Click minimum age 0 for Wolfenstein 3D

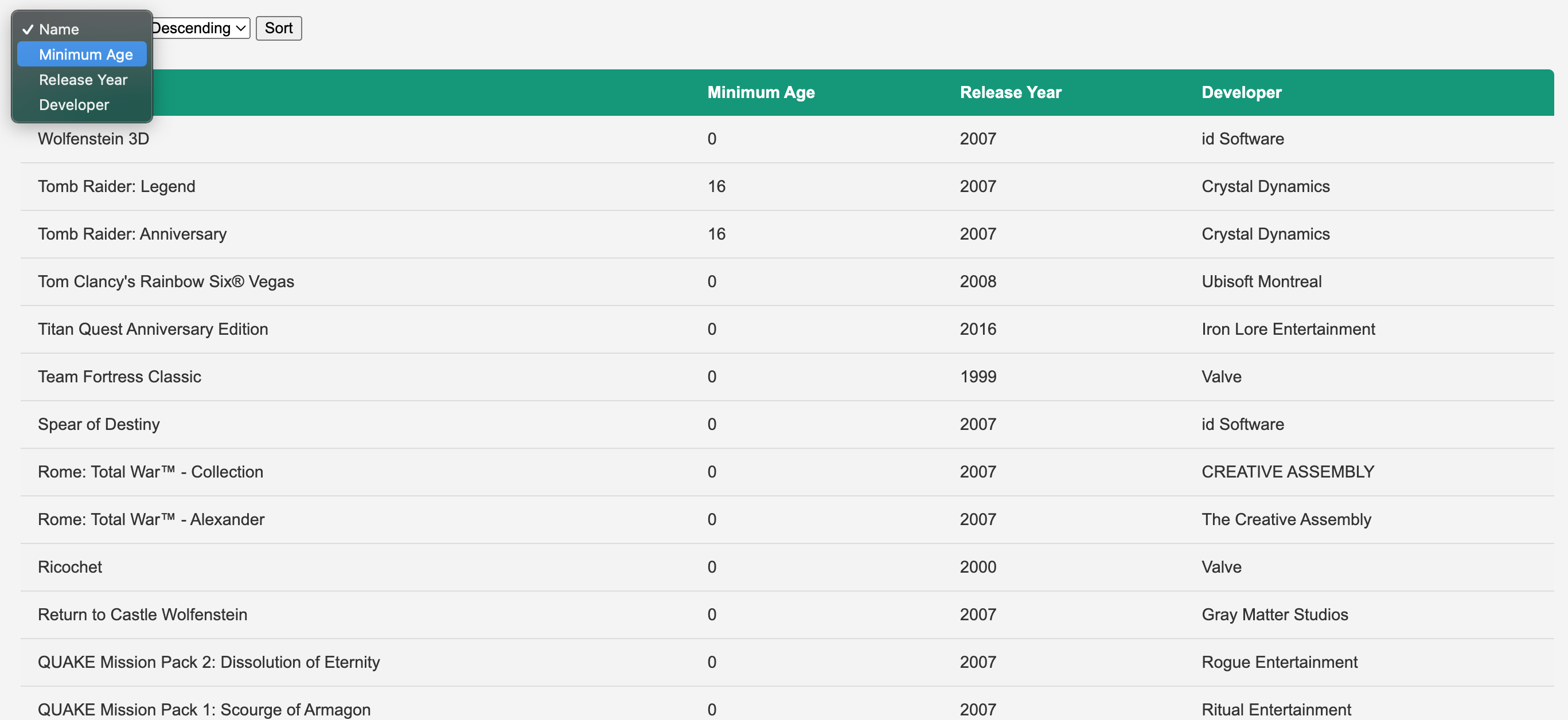point(712,139)
